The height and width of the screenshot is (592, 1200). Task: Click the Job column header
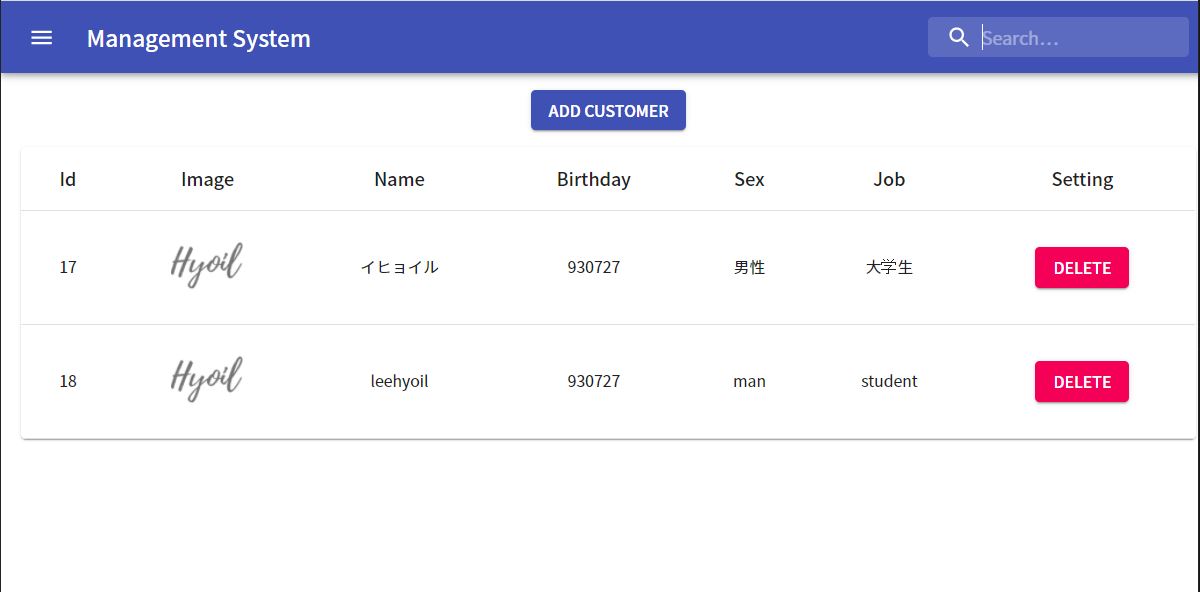pyautogui.click(x=888, y=179)
